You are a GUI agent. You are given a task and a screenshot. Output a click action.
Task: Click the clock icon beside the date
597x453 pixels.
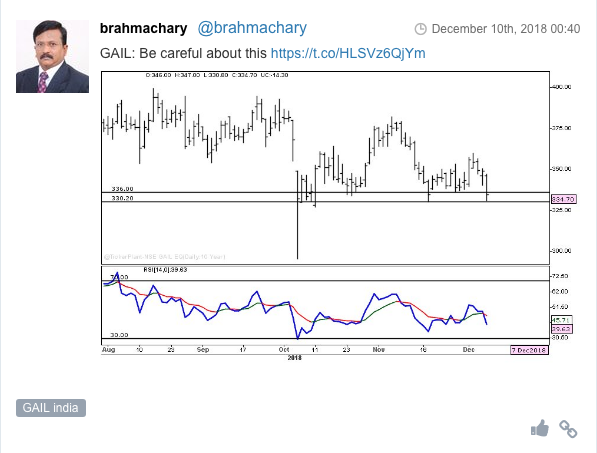pos(420,29)
